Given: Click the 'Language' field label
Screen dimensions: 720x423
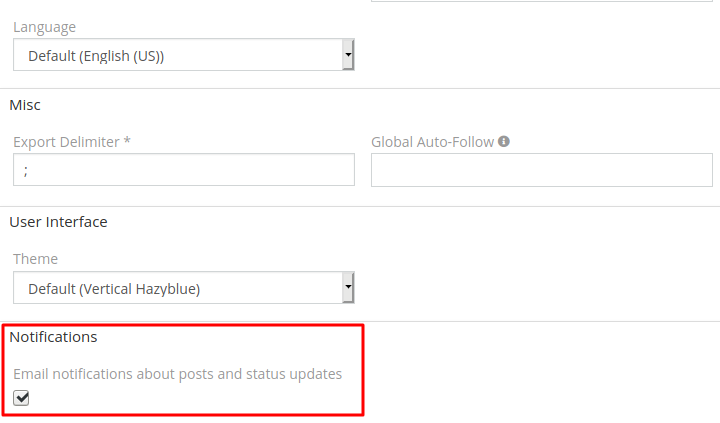Looking at the screenshot, I should point(44,27).
